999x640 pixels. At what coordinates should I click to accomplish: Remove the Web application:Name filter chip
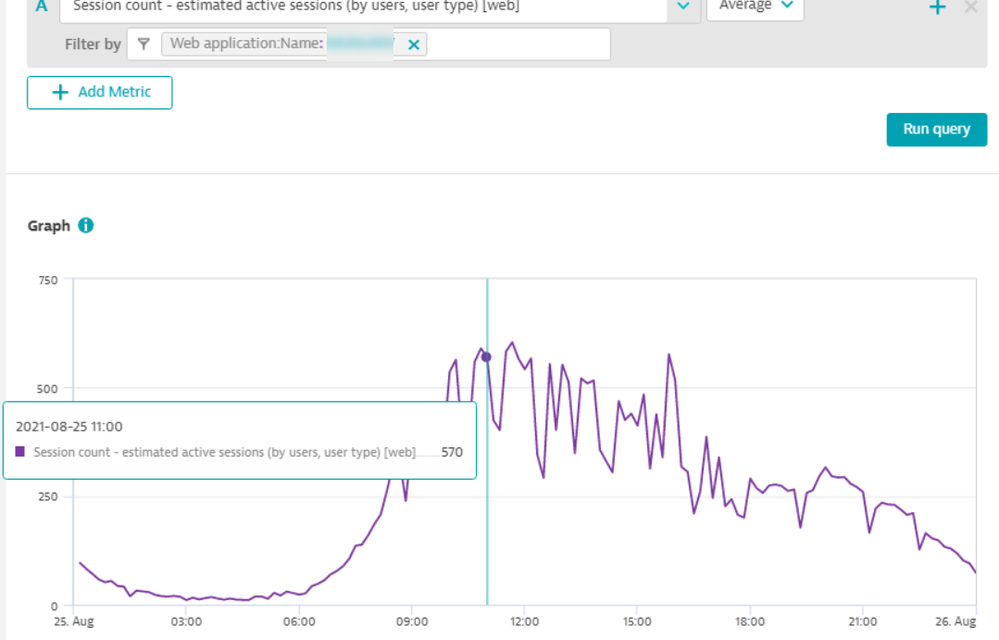[x=414, y=44]
